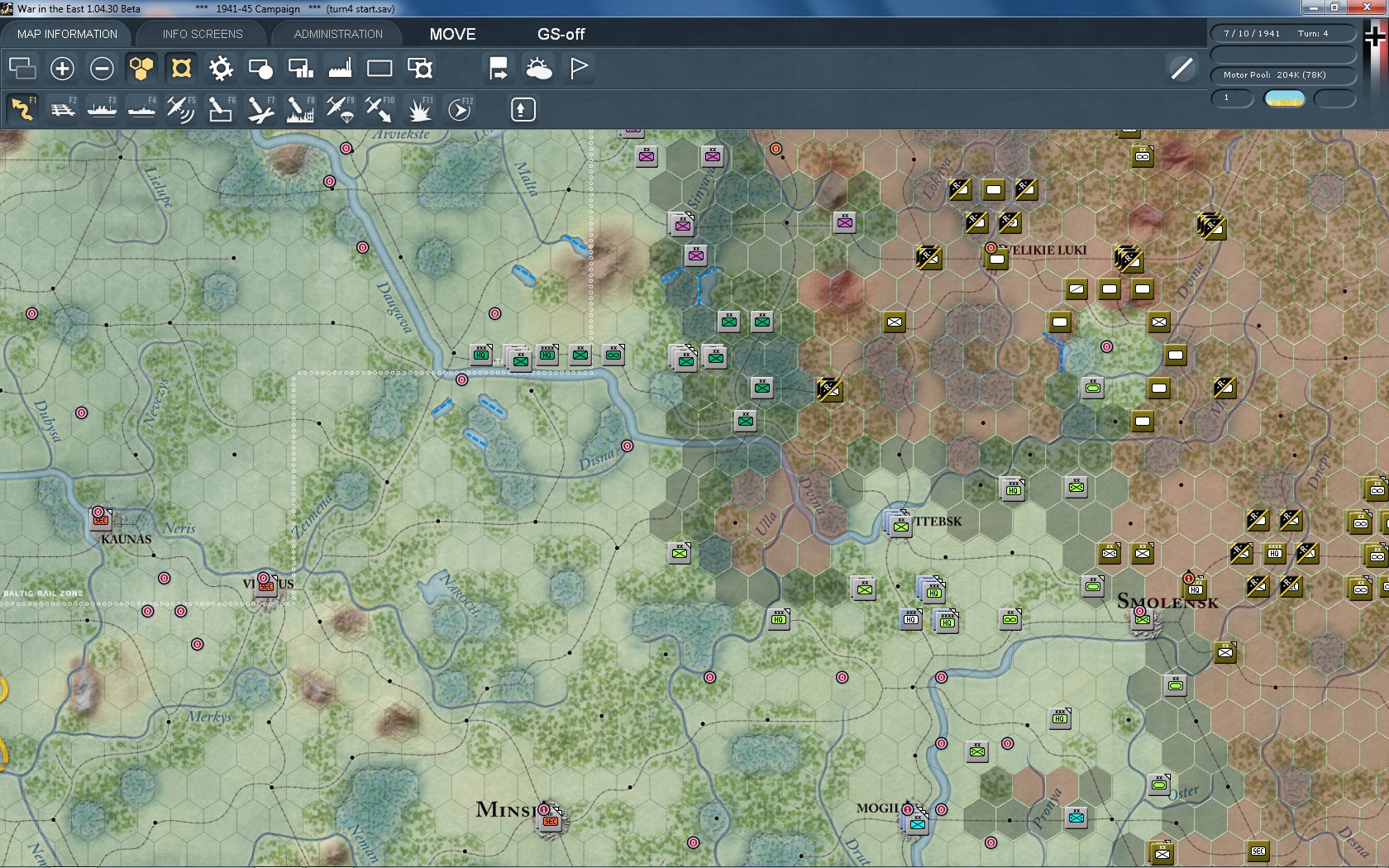Image resolution: width=1389 pixels, height=868 pixels.
Task: Select F1 move mode
Action: tap(22, 108)
